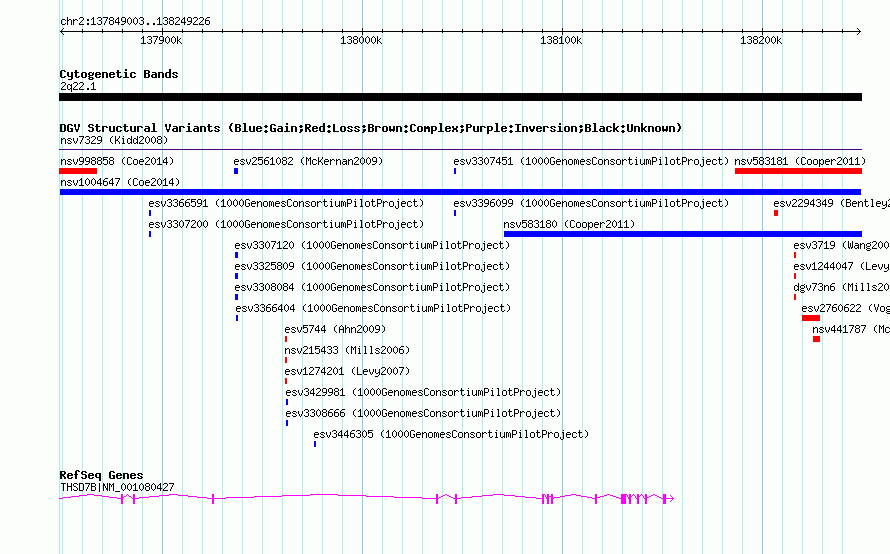Screen dimensions: 890x554
Task: Click the blue nsv583180 gain bar
Action: pyautogui.click(x=683, y=234)
